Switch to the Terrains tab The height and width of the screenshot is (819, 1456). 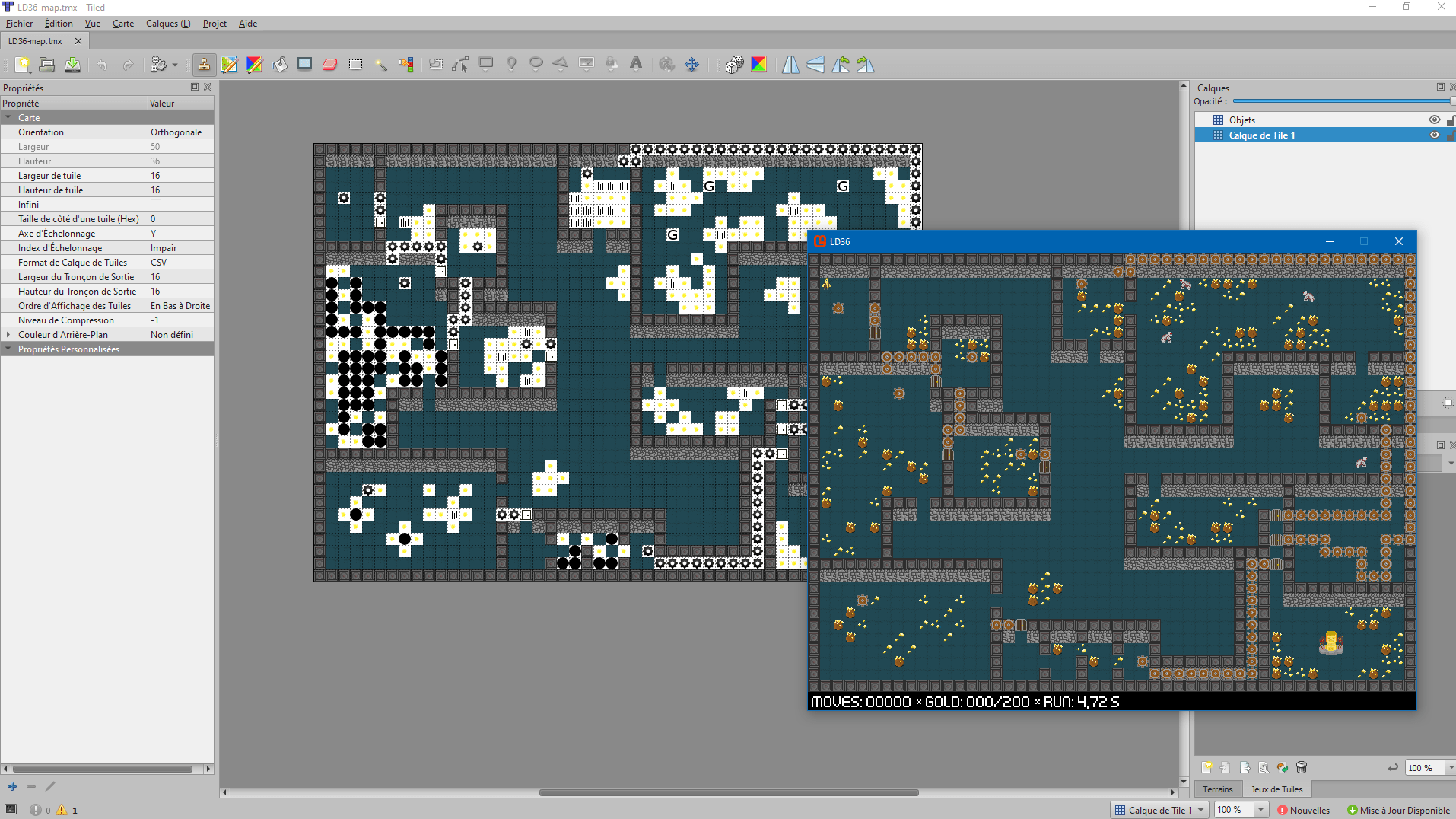click(x=1217, y=789)
